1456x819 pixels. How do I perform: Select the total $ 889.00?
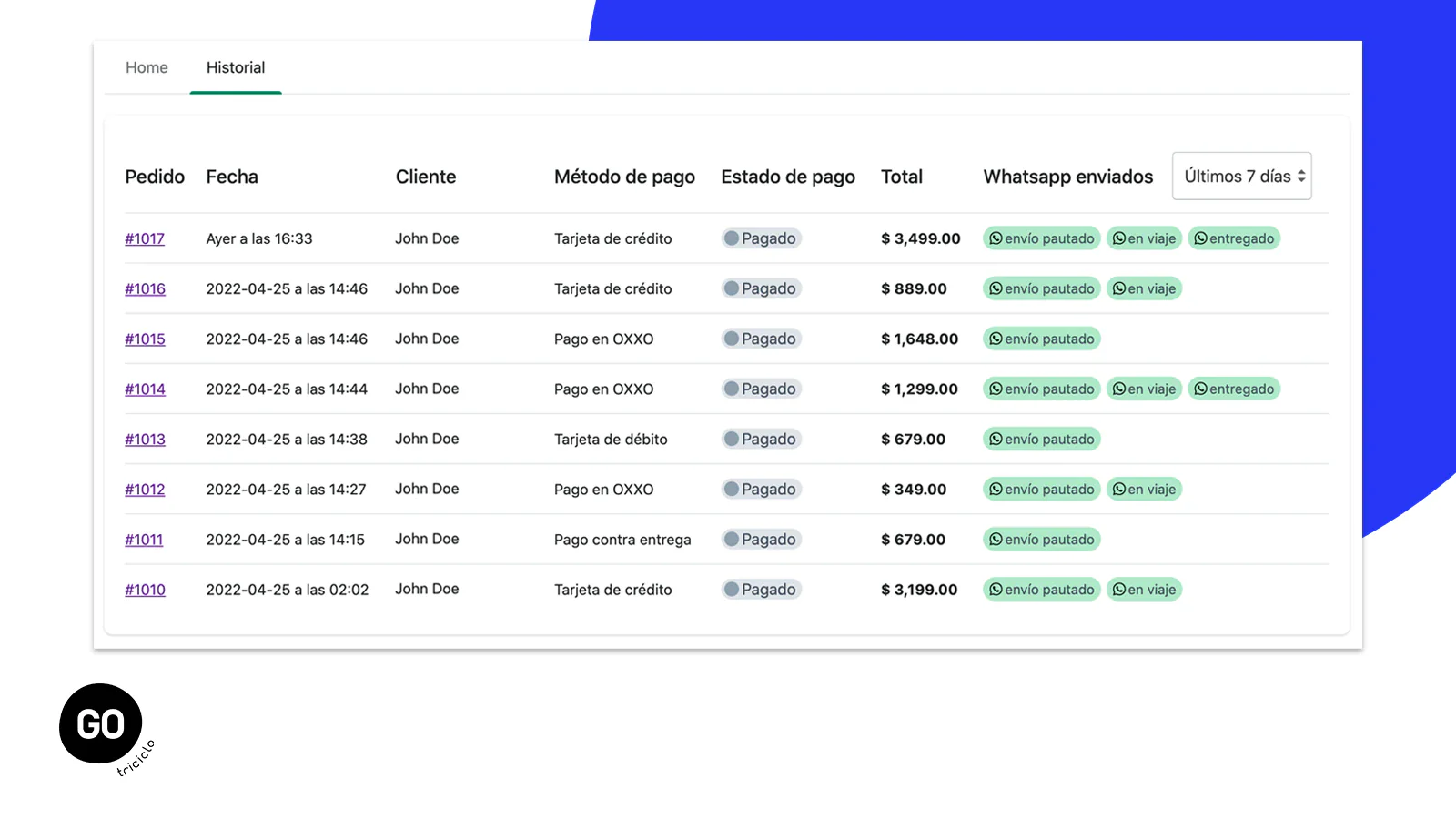914,288
